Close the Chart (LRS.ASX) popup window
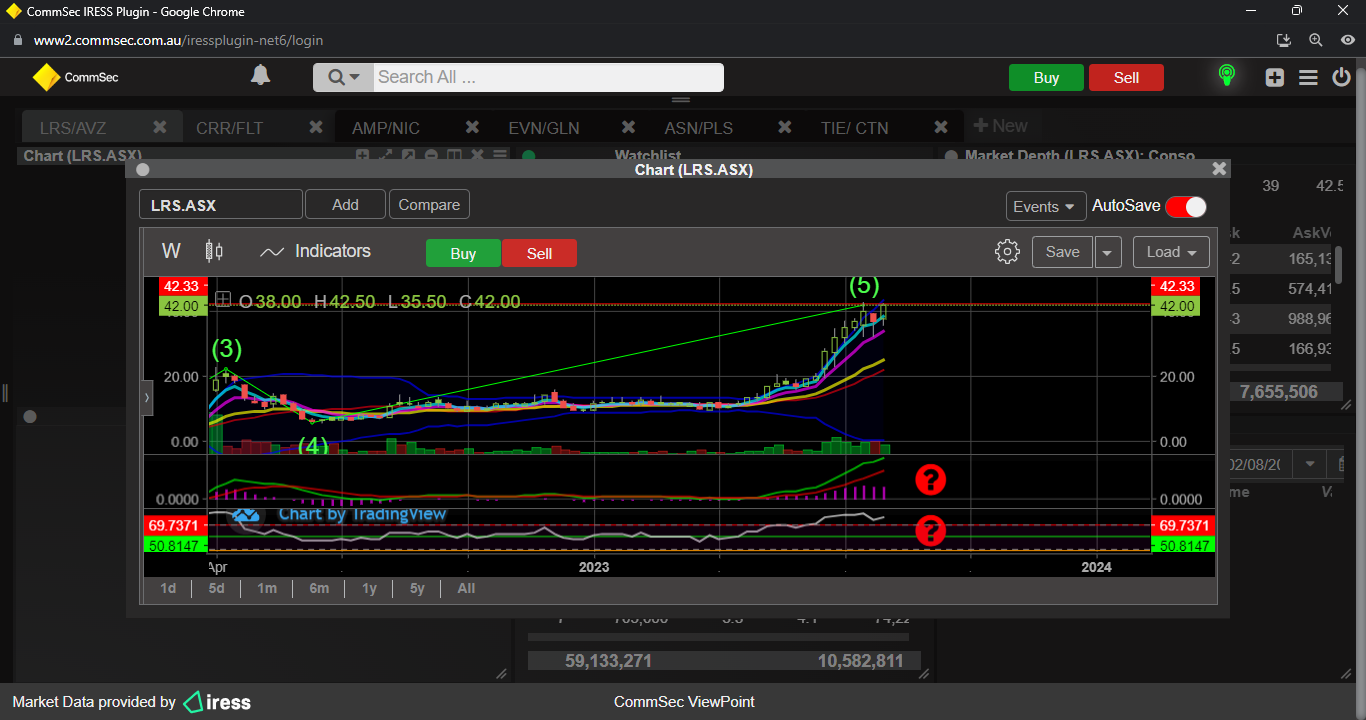The width and height of the screenshot is (1366, 720). 1218,169
